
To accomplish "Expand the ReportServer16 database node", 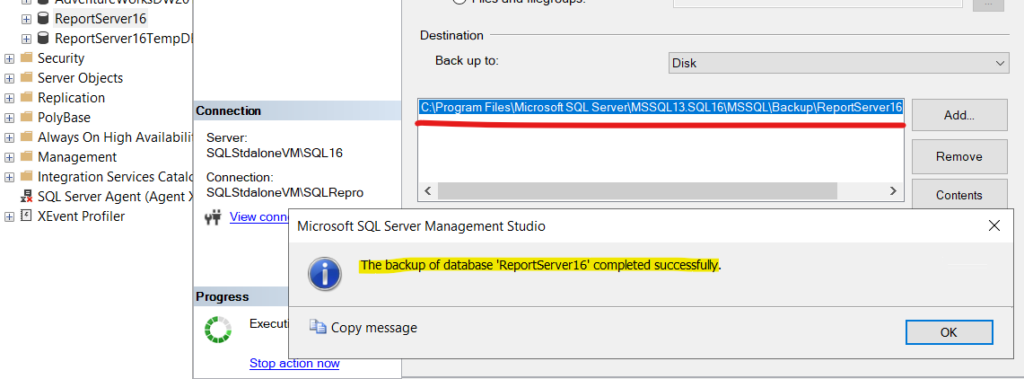I will 26,19.
